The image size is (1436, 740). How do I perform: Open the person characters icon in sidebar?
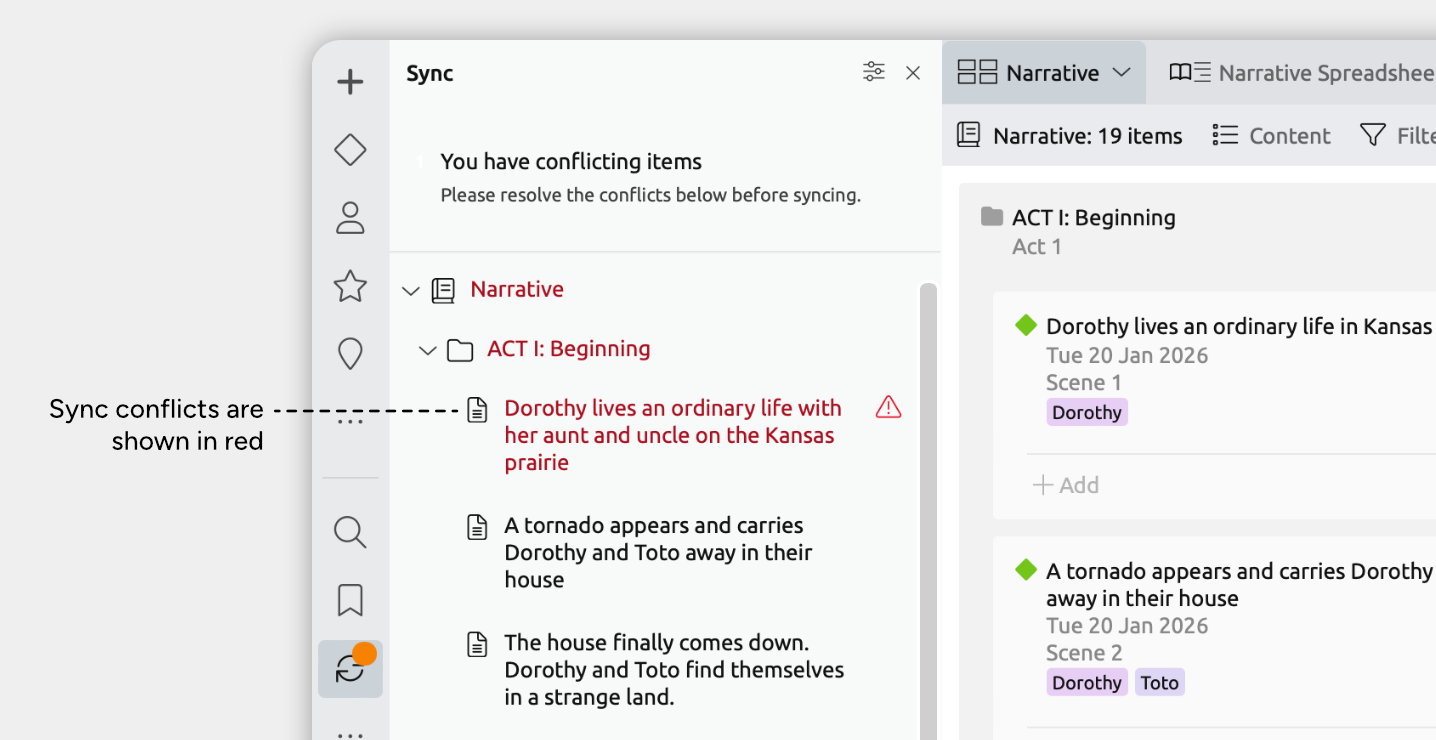(350, 218)
